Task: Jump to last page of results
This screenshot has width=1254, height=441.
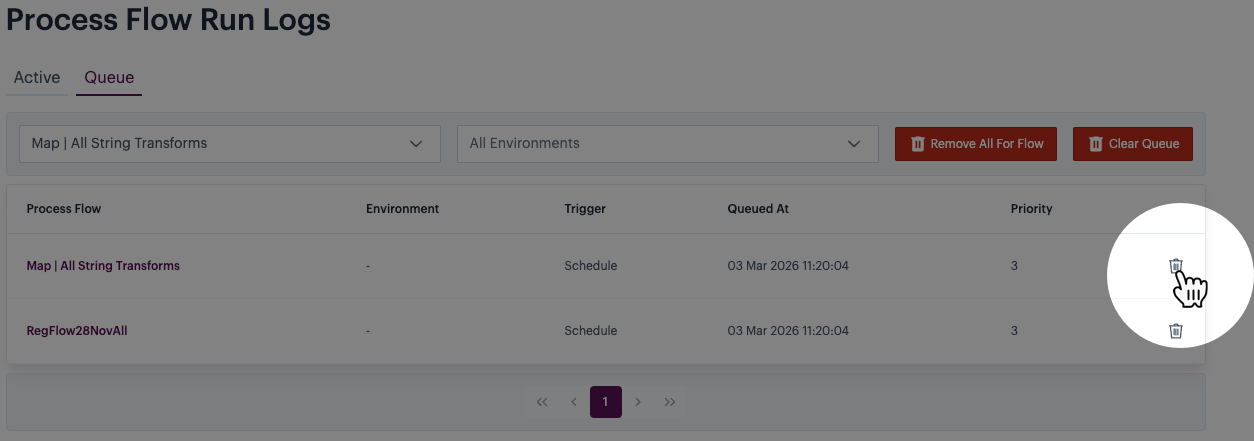Action: [670, 402]
